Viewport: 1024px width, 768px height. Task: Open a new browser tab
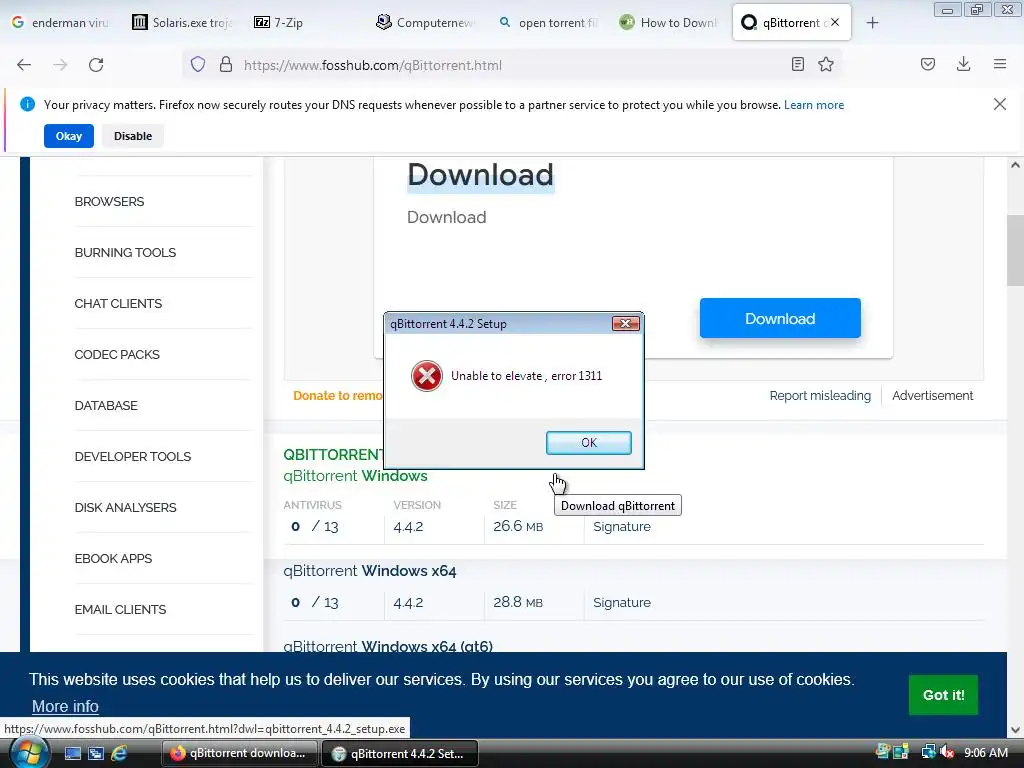point(872,23)
